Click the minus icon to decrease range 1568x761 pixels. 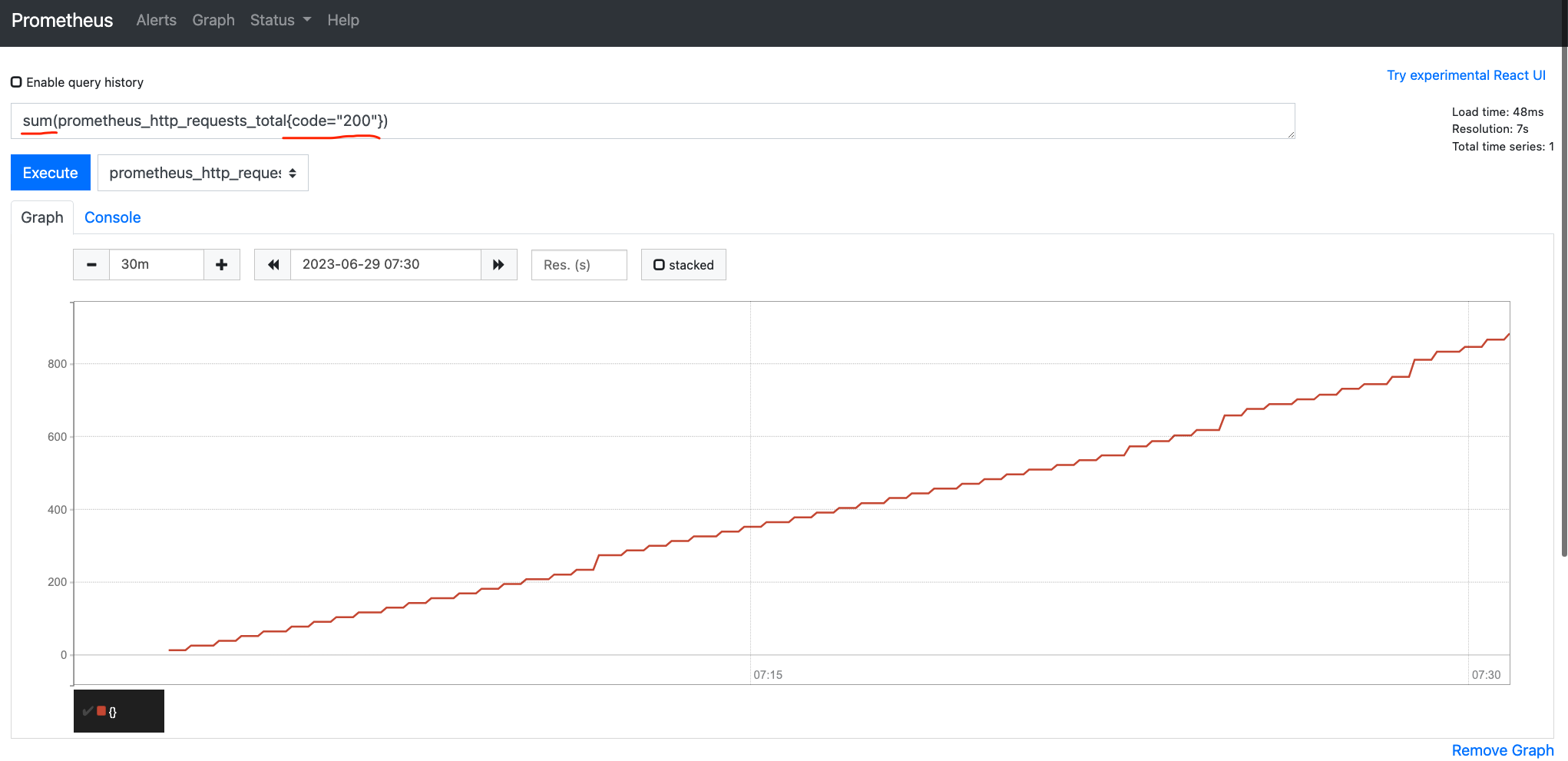pyautogui.click(x=91, y=265)
